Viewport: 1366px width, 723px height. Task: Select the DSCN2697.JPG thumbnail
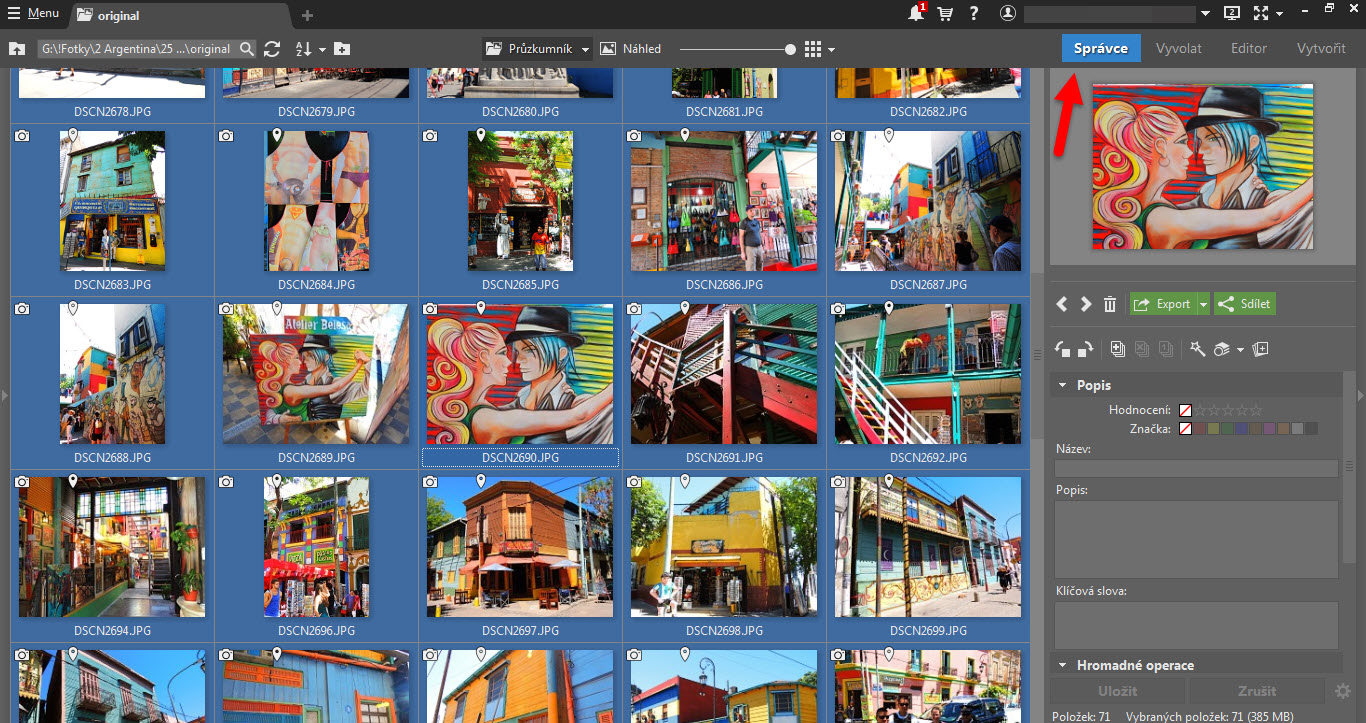point(520,546)
